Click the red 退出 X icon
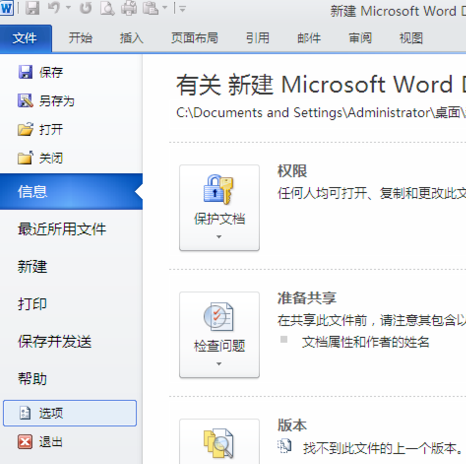Screen dimensions: 466x464 coord(25,442)
